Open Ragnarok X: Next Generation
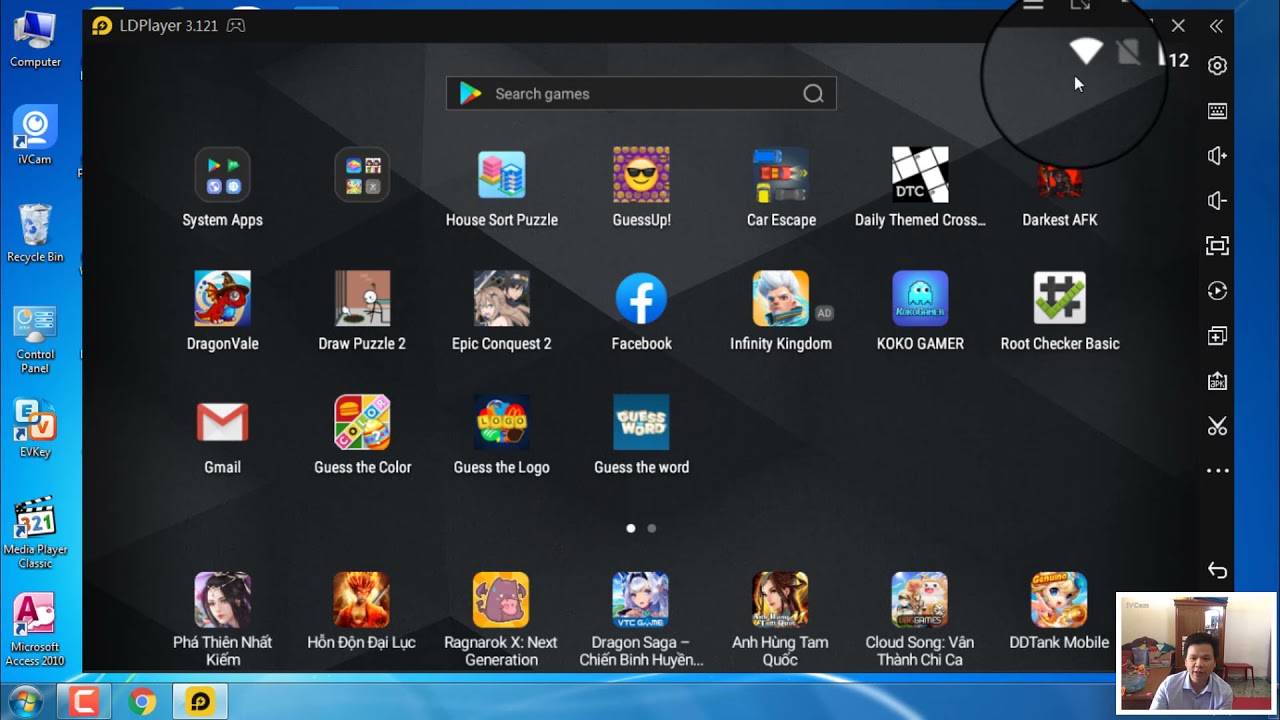The image size is (1280, 720). point(501,599)
